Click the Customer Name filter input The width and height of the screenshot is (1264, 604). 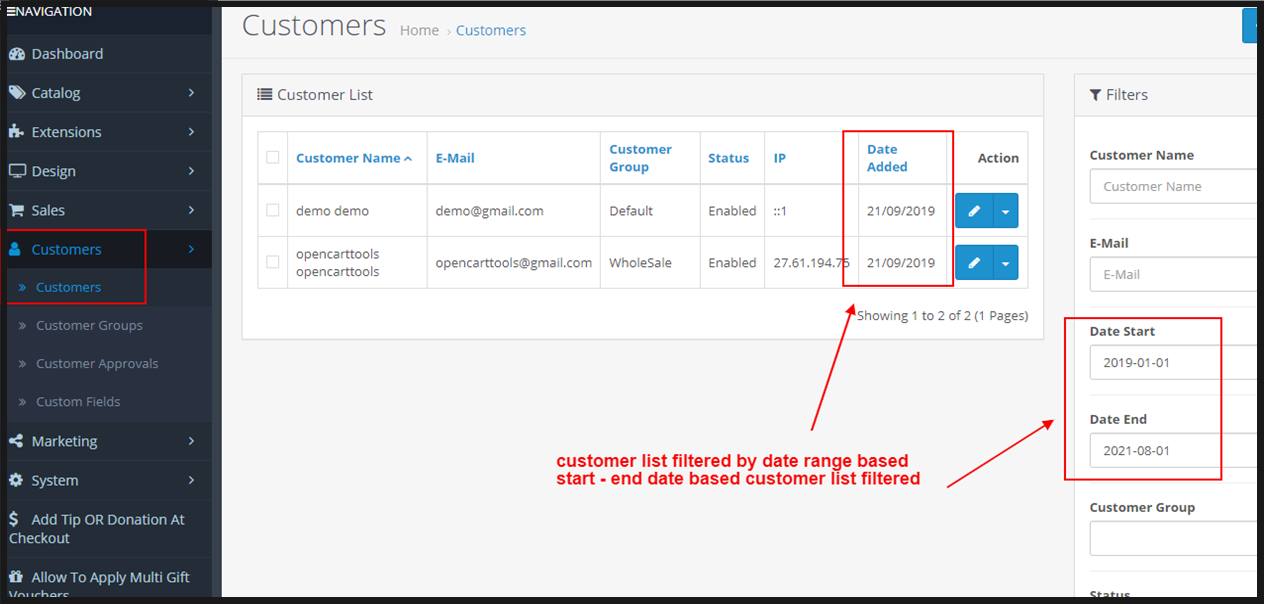pyautogui.click(x=1172, y=187)
